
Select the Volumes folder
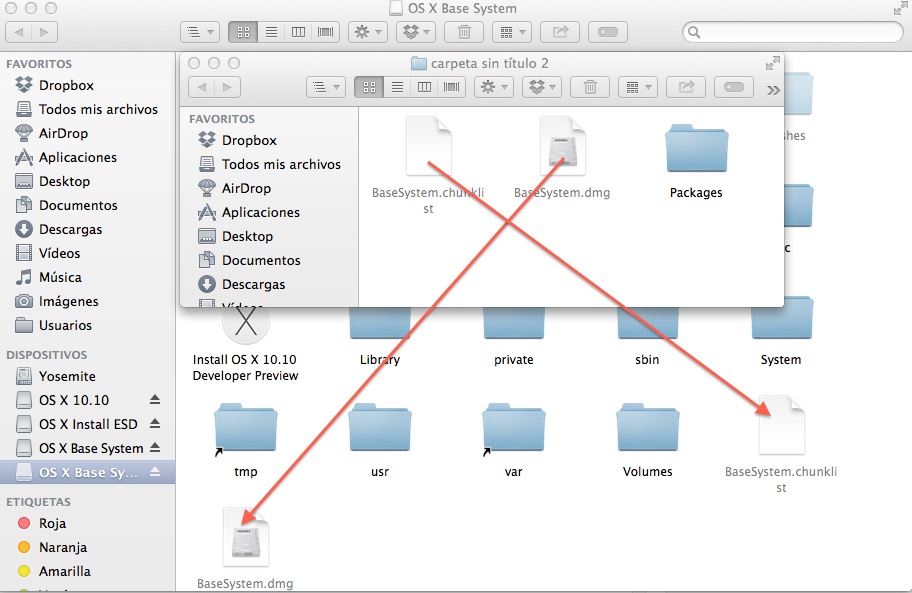click(x=647, y=440)
